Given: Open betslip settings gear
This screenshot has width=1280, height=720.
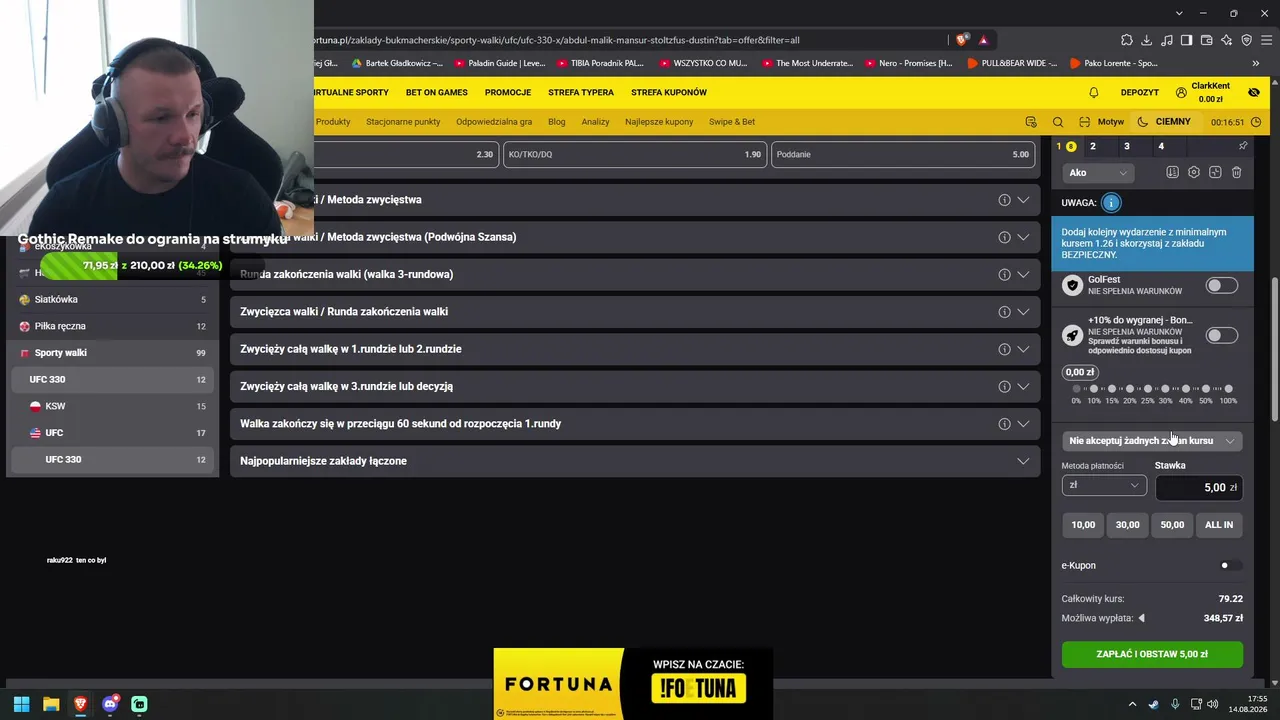Looking at the screenshot, I should point(1194,173).
